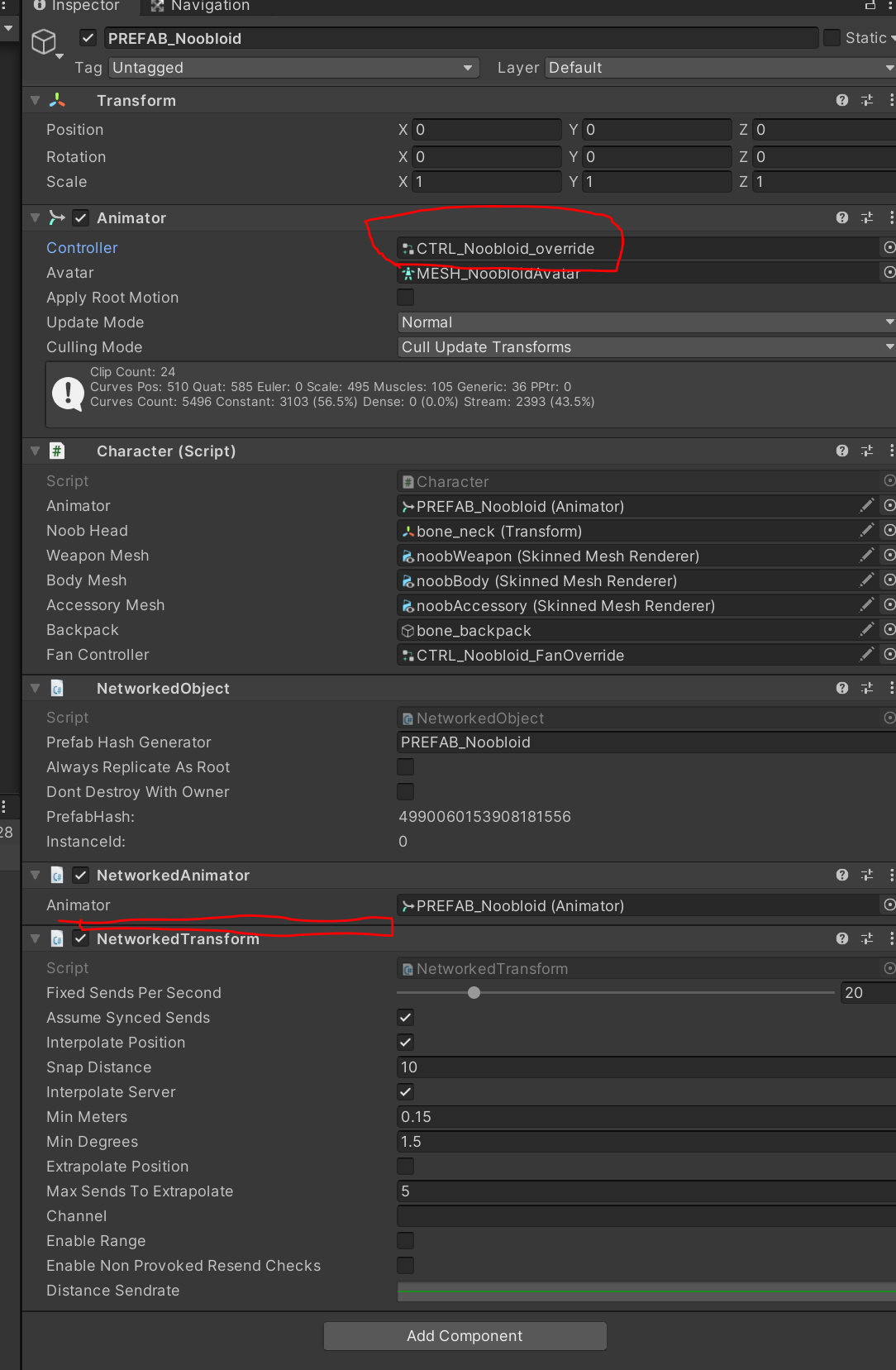Collapse the Transform component
The width and height of the screenshot is (896, 1370).
(x=35, y=100)
